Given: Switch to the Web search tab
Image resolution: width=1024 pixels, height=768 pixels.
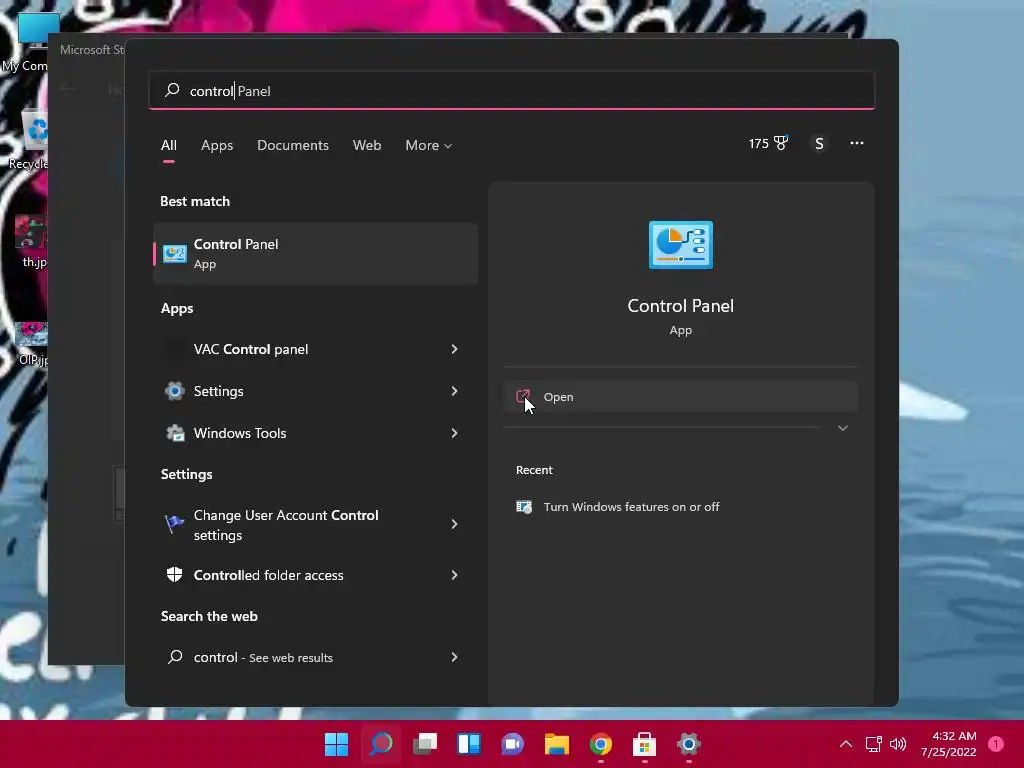Looking at the screenshot, I should (367, 146).
